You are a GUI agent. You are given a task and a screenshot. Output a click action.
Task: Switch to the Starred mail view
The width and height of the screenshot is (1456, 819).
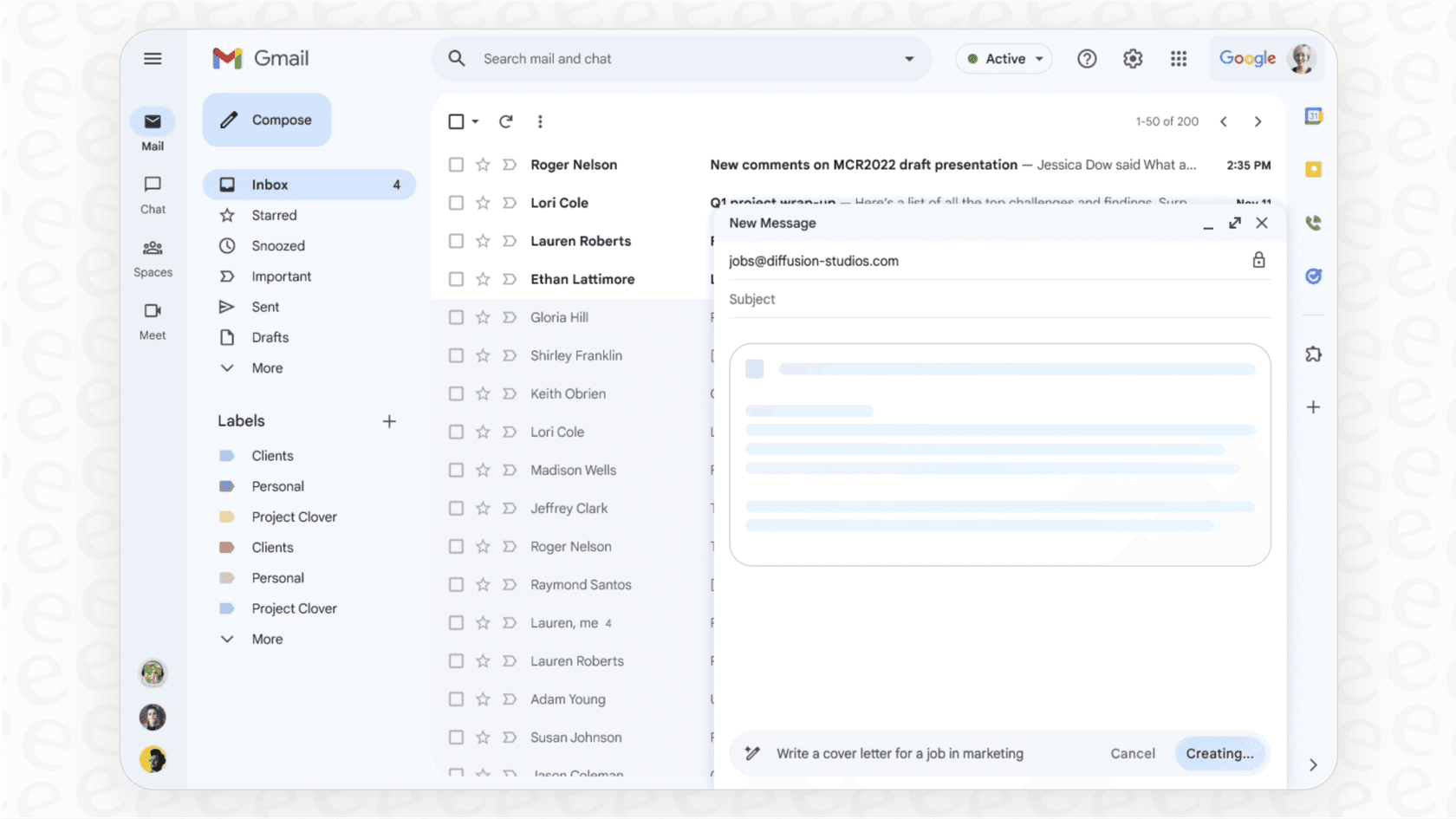pyautogui.click(x=274, y=215)
